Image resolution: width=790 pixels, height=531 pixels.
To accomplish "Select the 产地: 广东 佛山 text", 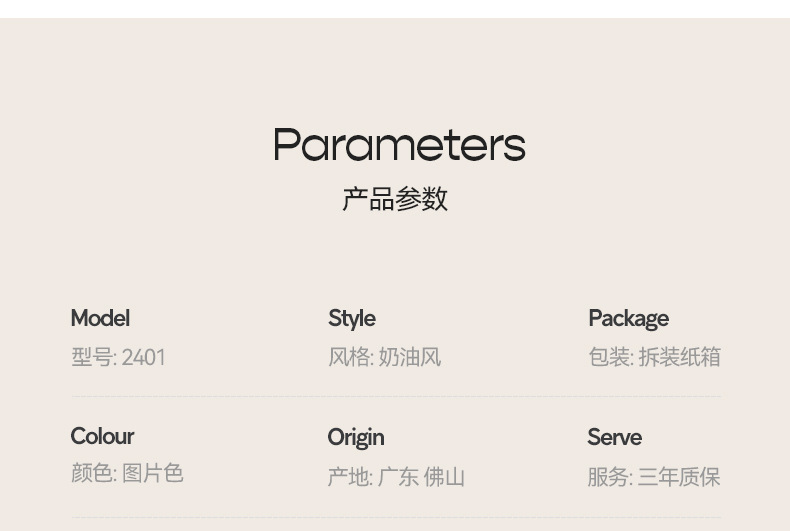I will click(x=396, y=477).
